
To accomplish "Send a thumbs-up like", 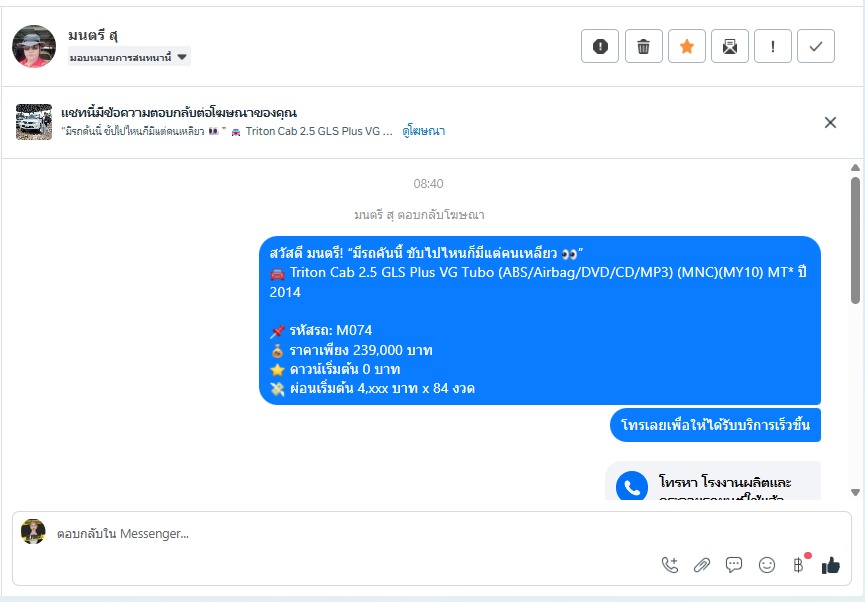I will (830, 565).
